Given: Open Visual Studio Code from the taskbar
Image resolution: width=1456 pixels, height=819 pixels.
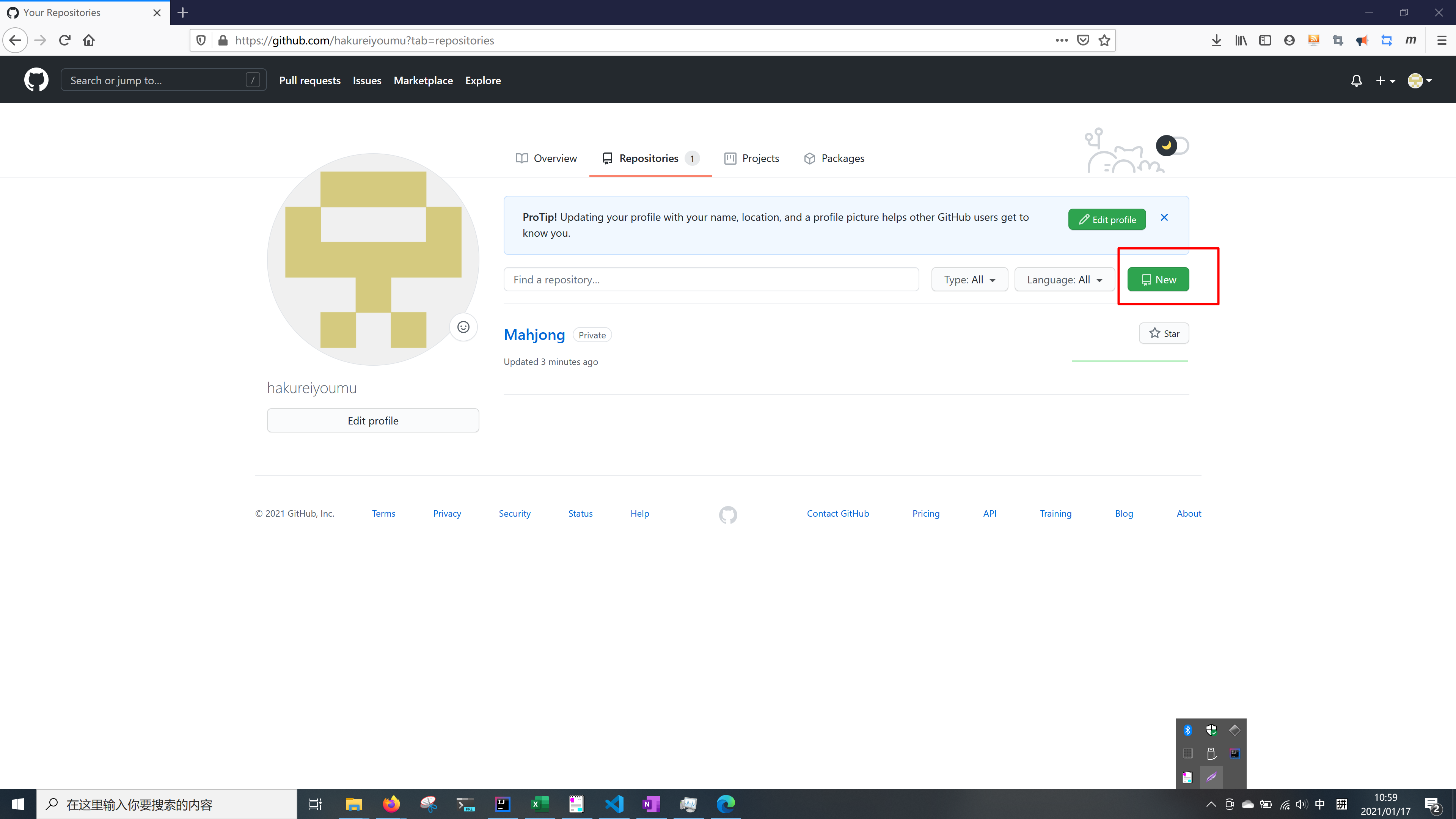Looking at the screenshot, I should tap(614, 804).
